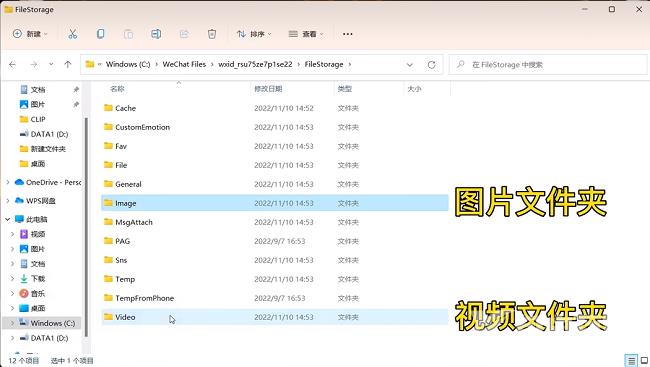The image size is (650, 367).
Task: Expand the OneDrive tree node
Action: pos(7,182)
